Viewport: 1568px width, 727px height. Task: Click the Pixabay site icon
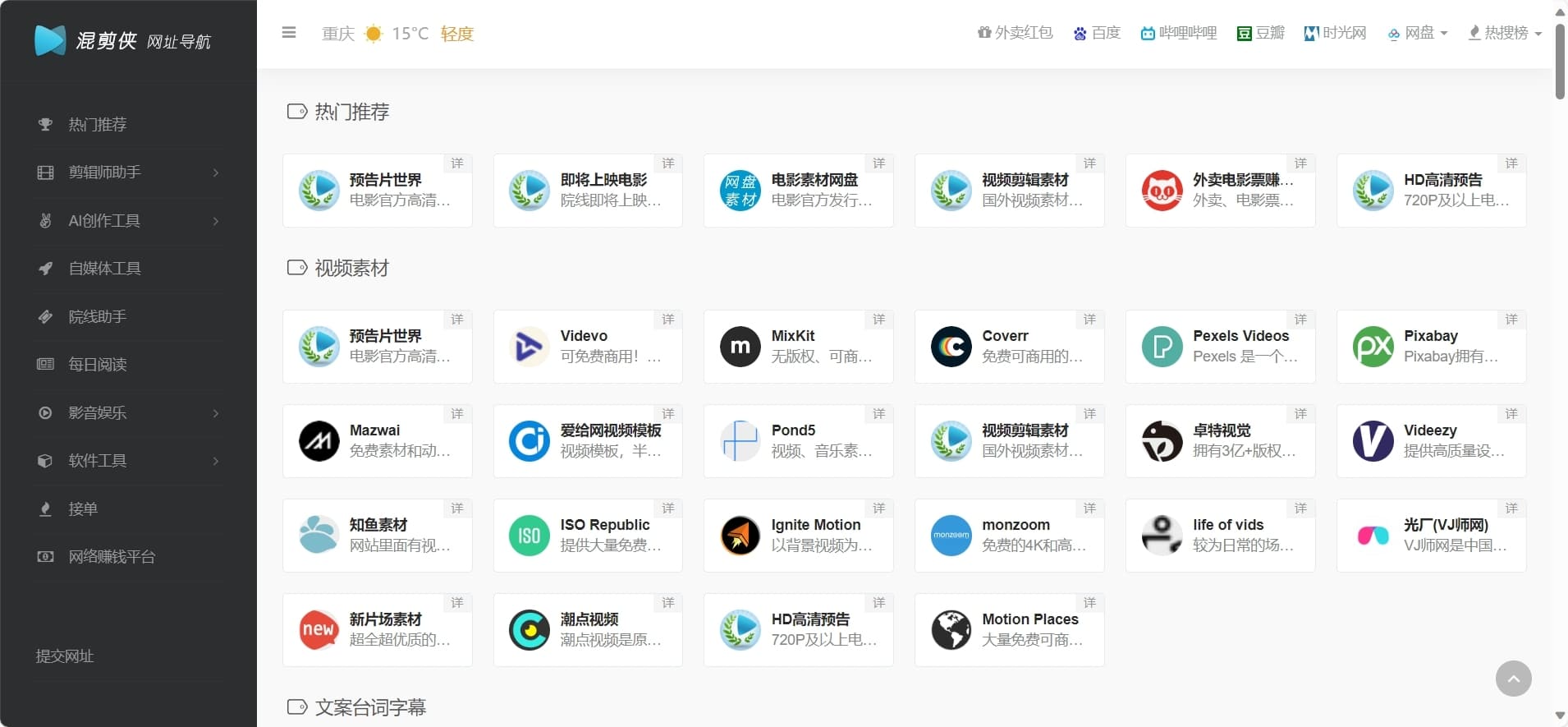click(x=1373, y=347)
